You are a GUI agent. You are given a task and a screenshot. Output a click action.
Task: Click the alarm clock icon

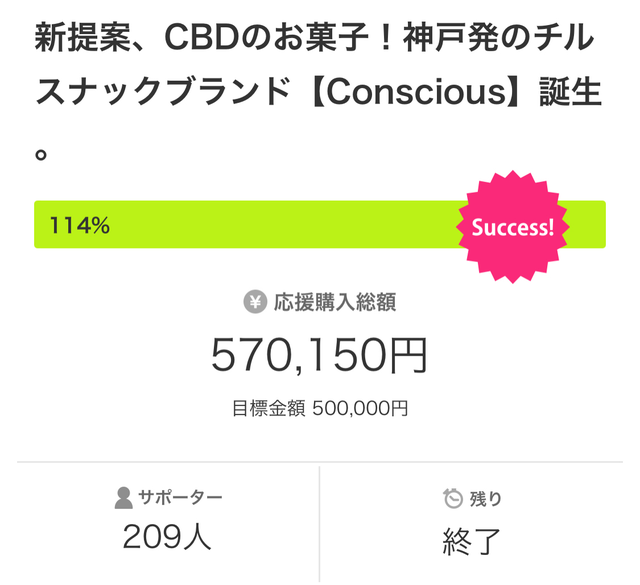[453, 497]
